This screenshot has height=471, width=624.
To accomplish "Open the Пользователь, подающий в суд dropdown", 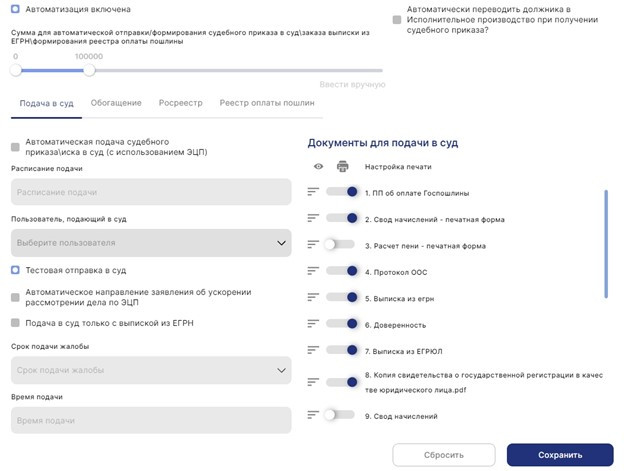I will [150, 242].
